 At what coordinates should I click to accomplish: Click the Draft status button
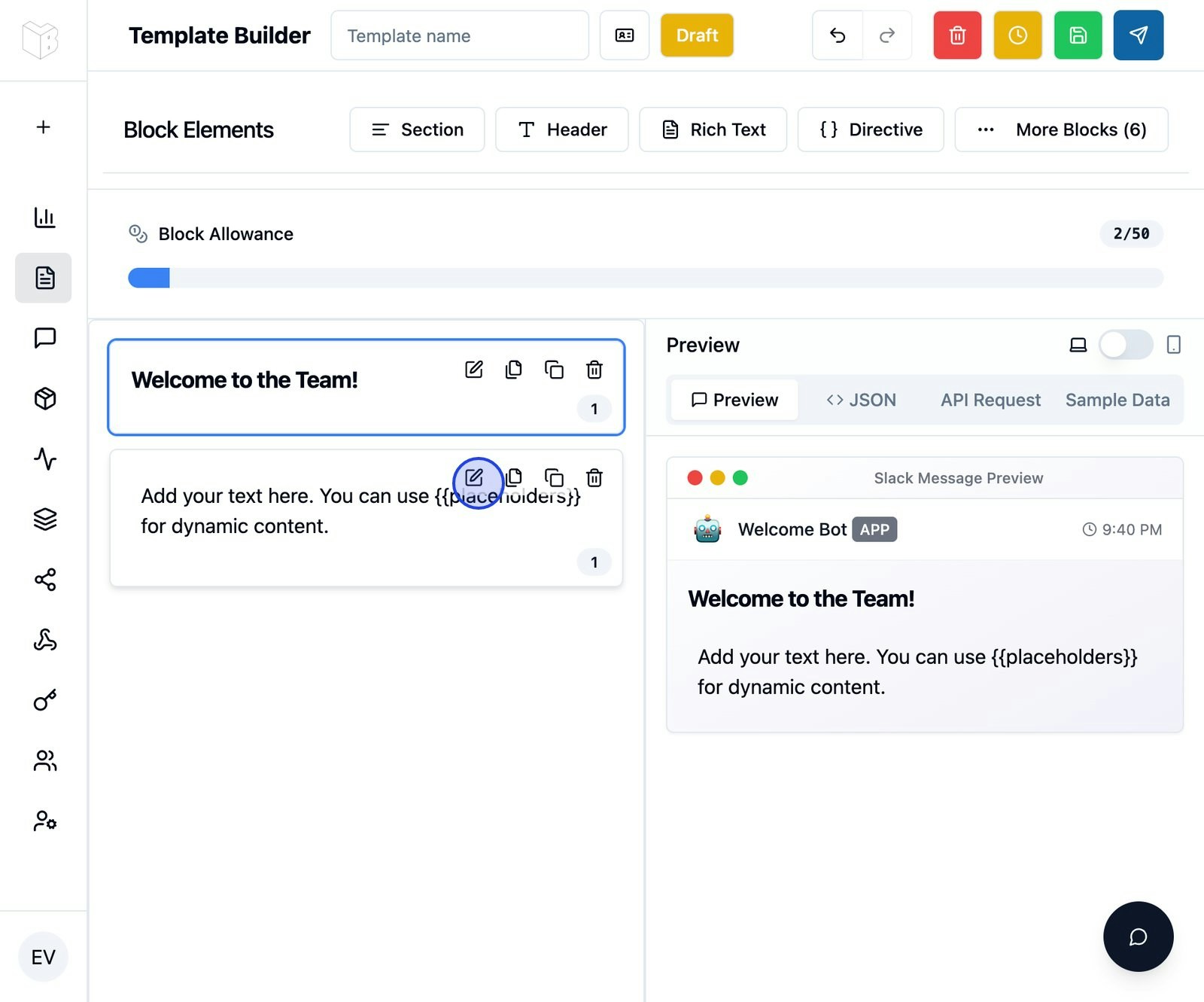[697, 35]
